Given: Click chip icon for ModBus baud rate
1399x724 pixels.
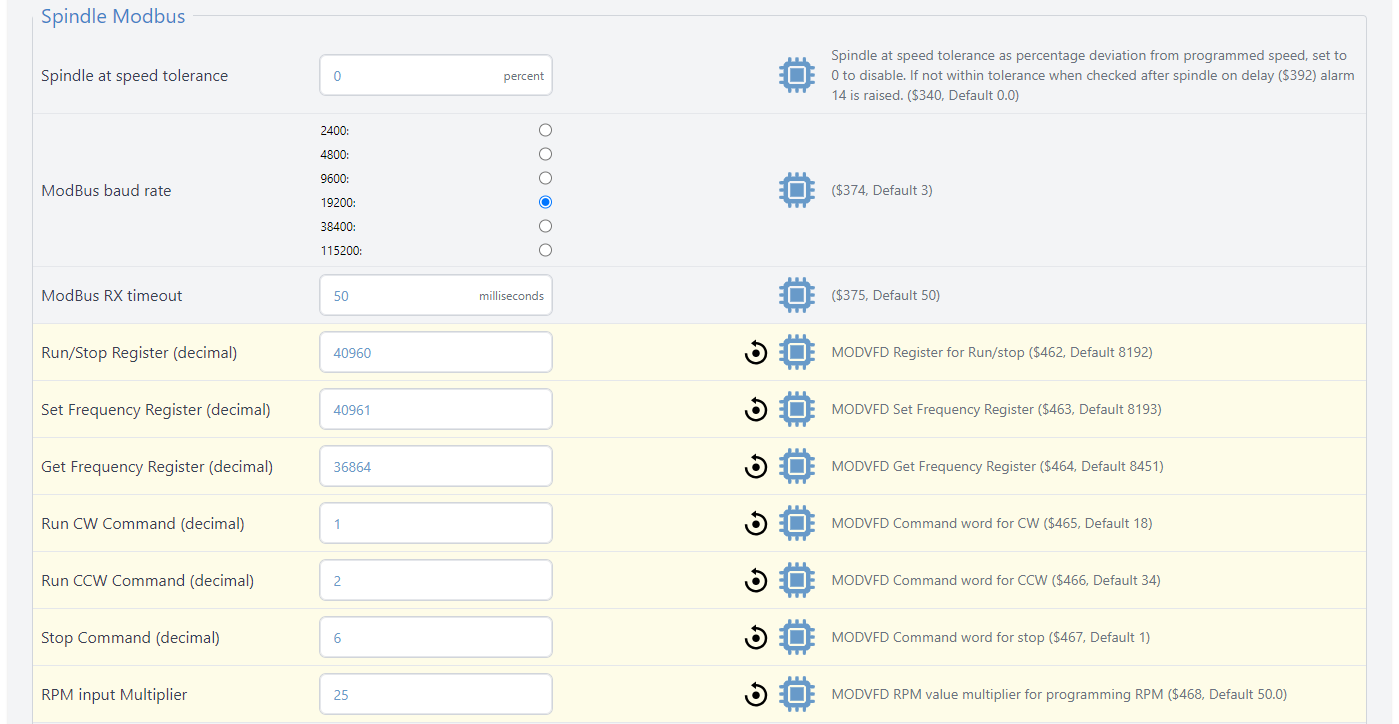Looking at the screenshot, I should [x=797, y=190].
